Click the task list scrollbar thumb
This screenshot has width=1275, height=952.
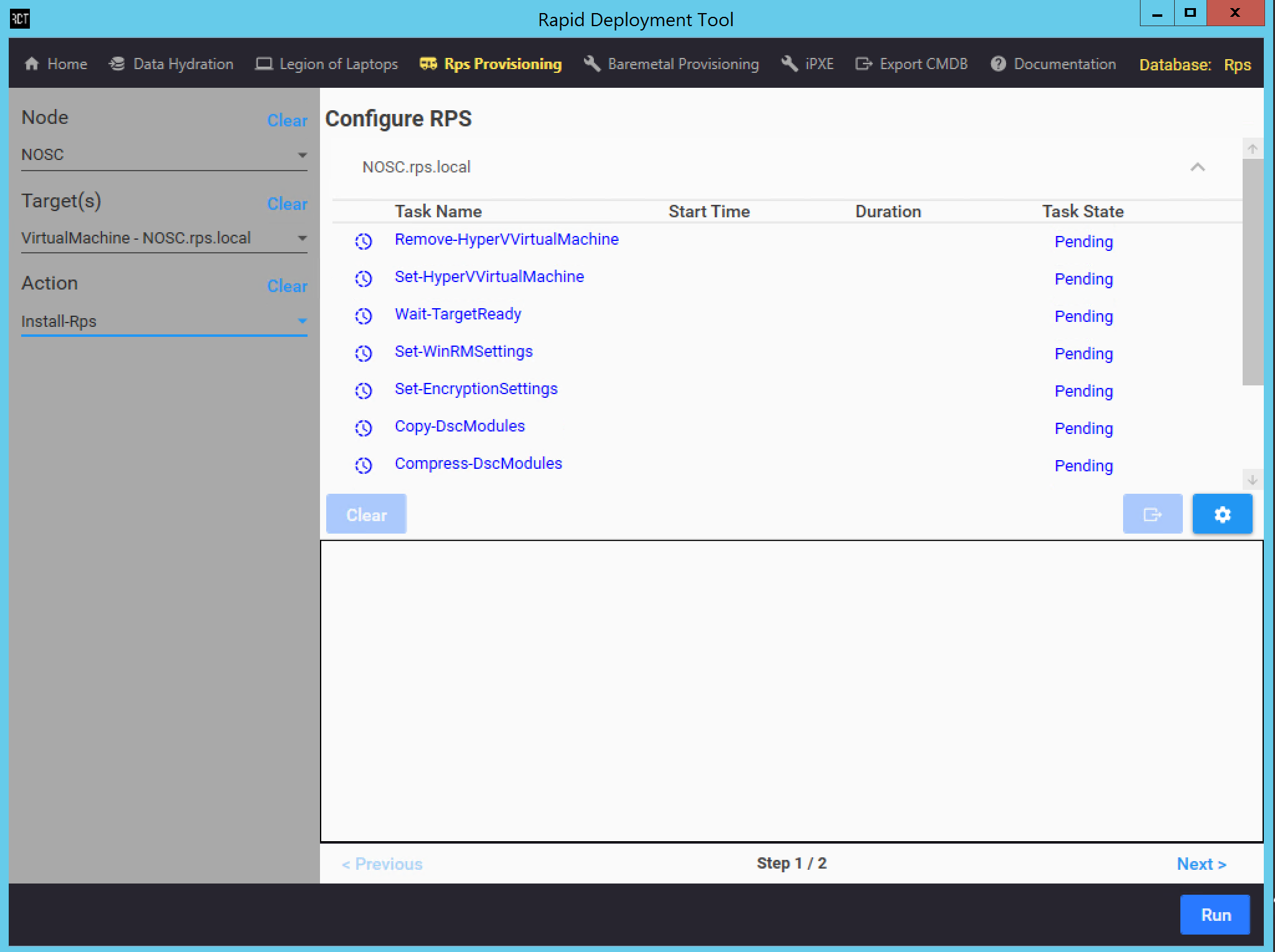tap(1253, 272)
